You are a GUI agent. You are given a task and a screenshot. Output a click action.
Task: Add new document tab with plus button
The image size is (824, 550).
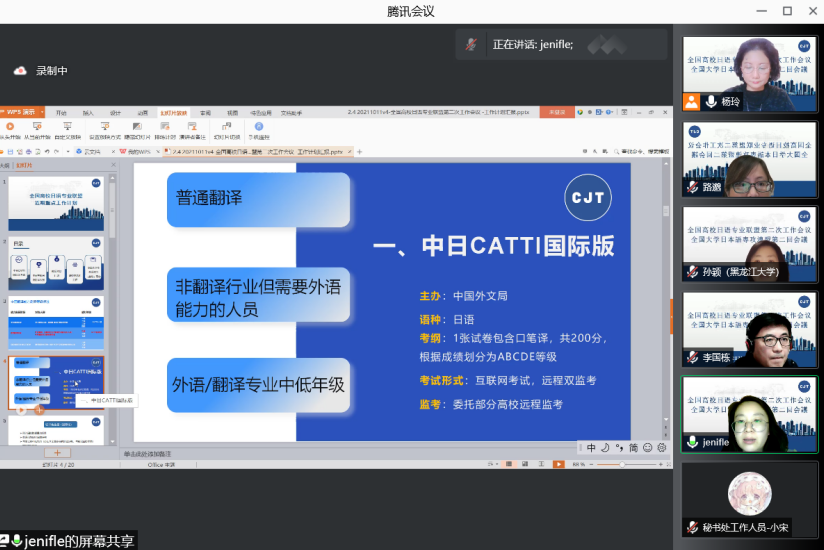click(x=360, y=152)
